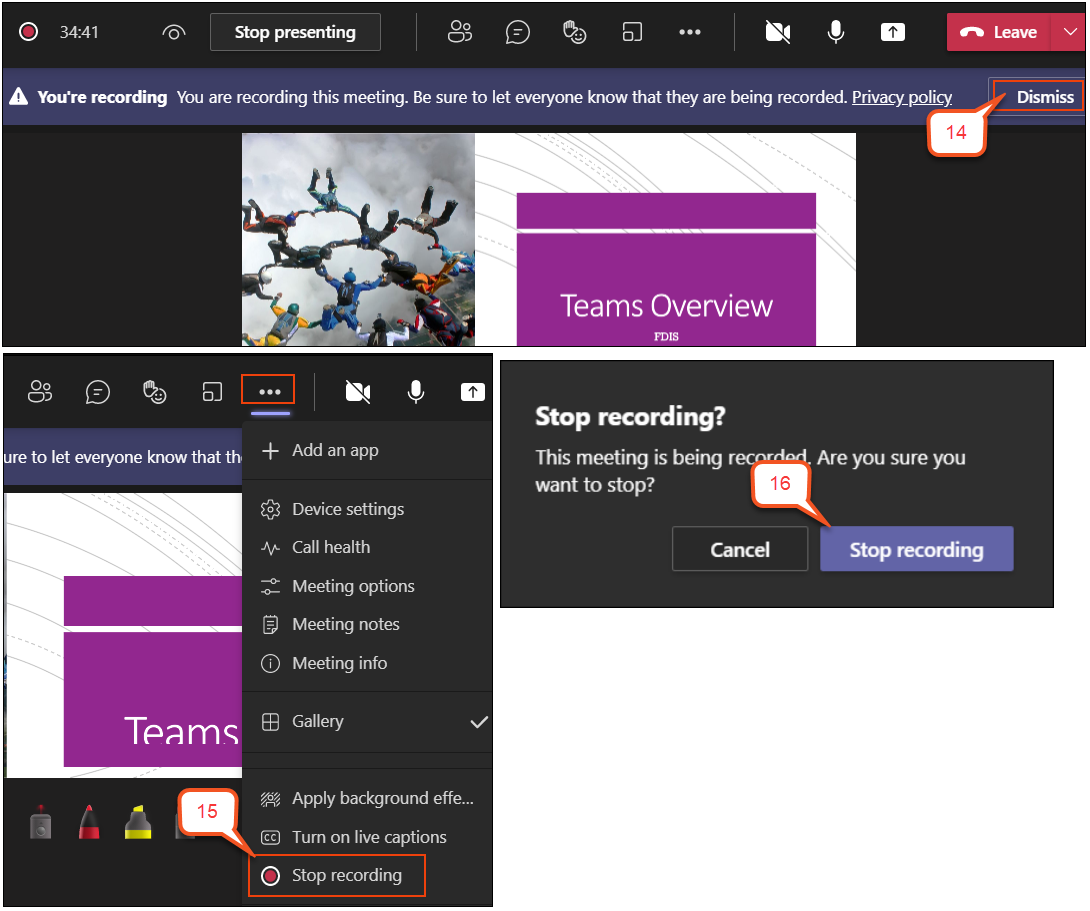Select the laser pointer annotation tool
Viewport: 1090px width, 911px height.
[40, 823]
